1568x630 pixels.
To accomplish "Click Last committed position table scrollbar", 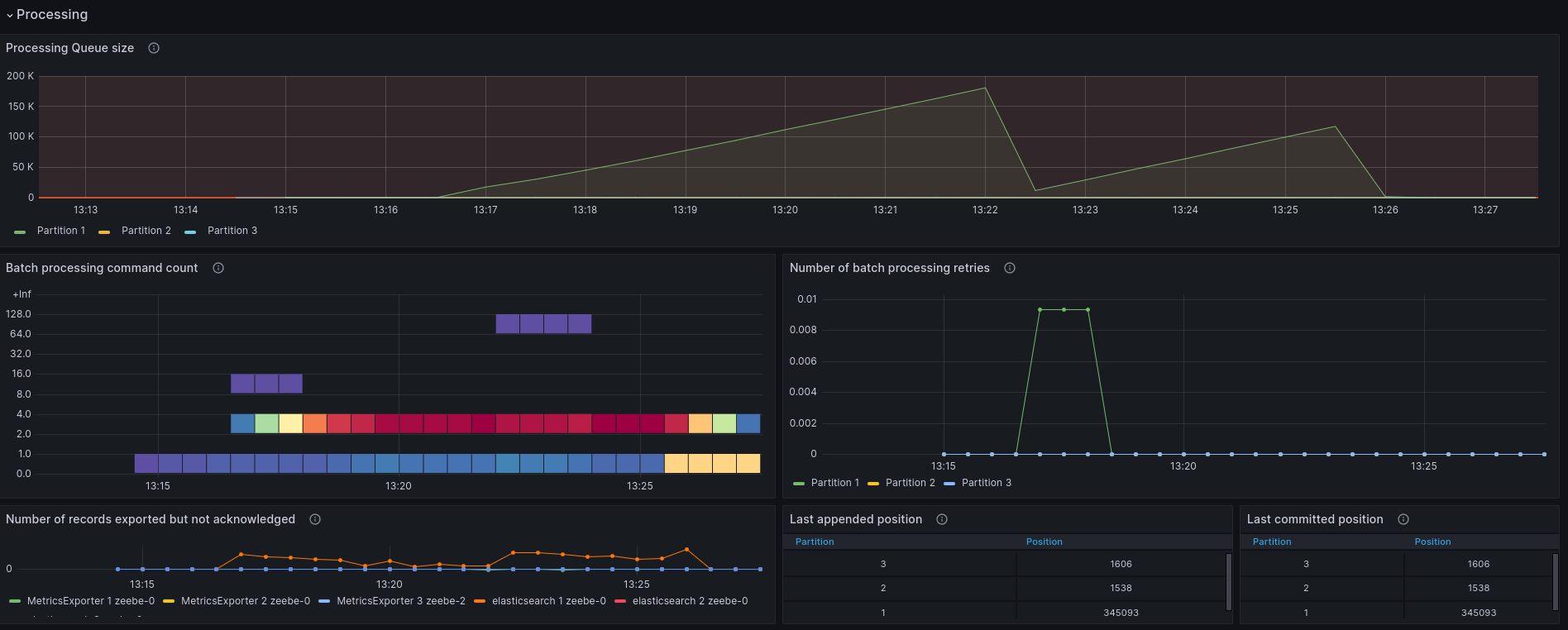I will point(1556,582).
